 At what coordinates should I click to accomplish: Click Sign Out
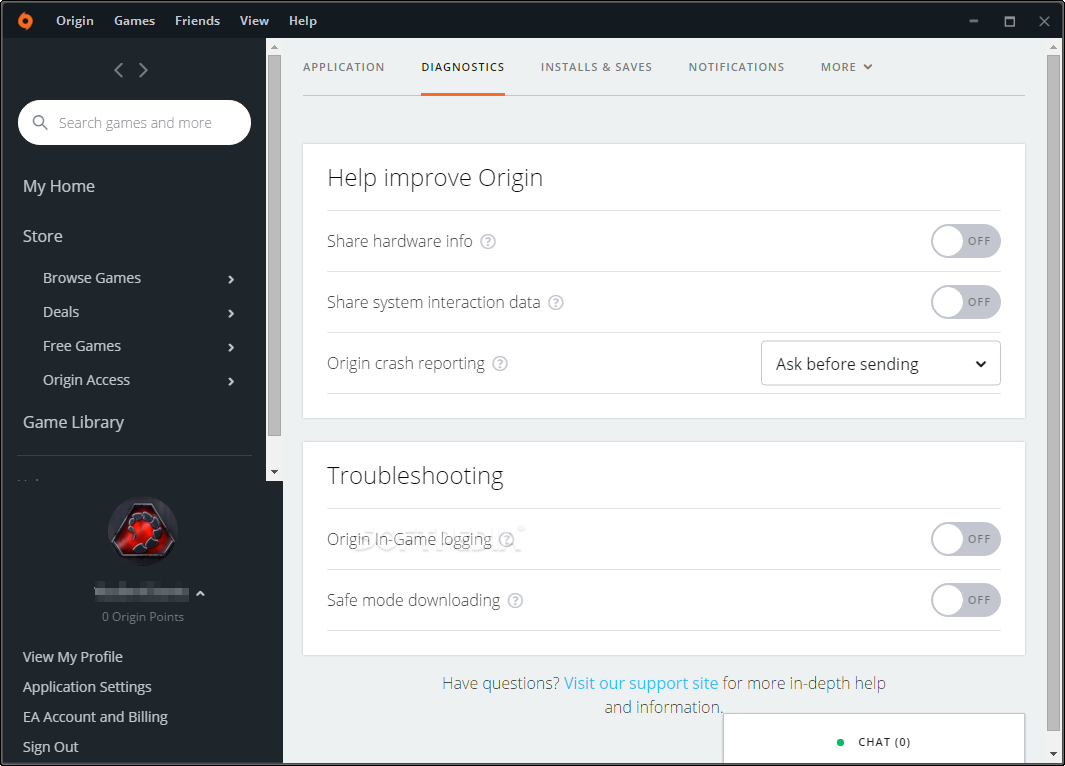(50, 746)
